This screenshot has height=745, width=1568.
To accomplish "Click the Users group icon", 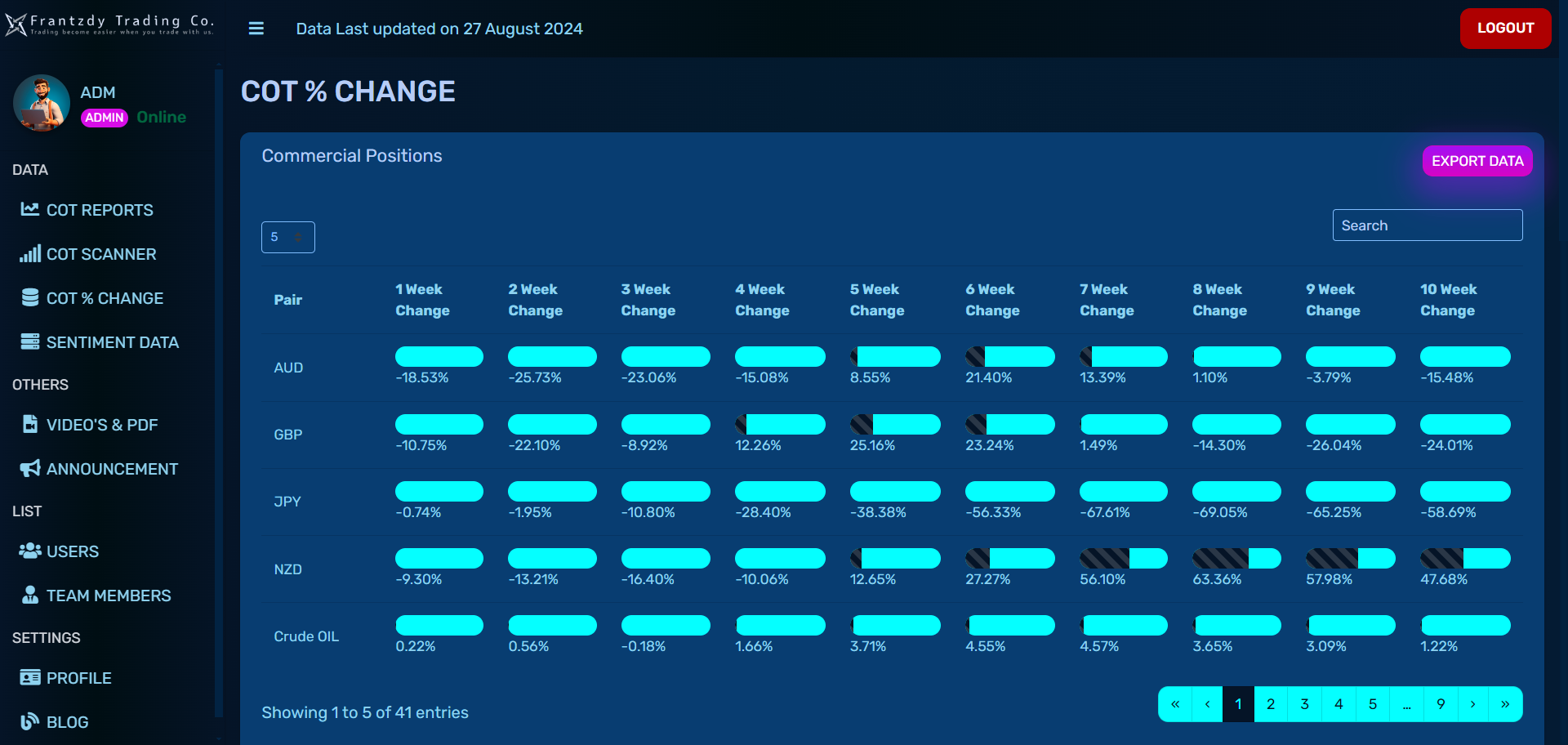I will [30, 551].
